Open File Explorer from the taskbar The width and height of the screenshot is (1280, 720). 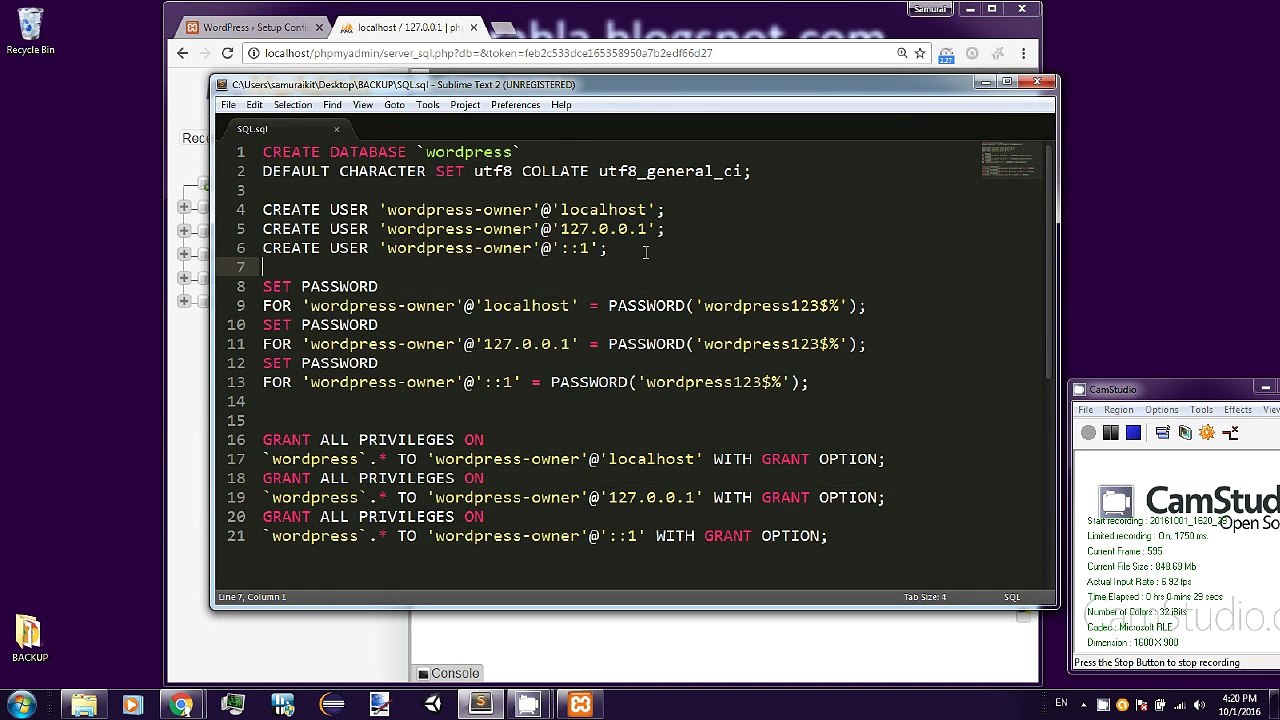[84, 705]
